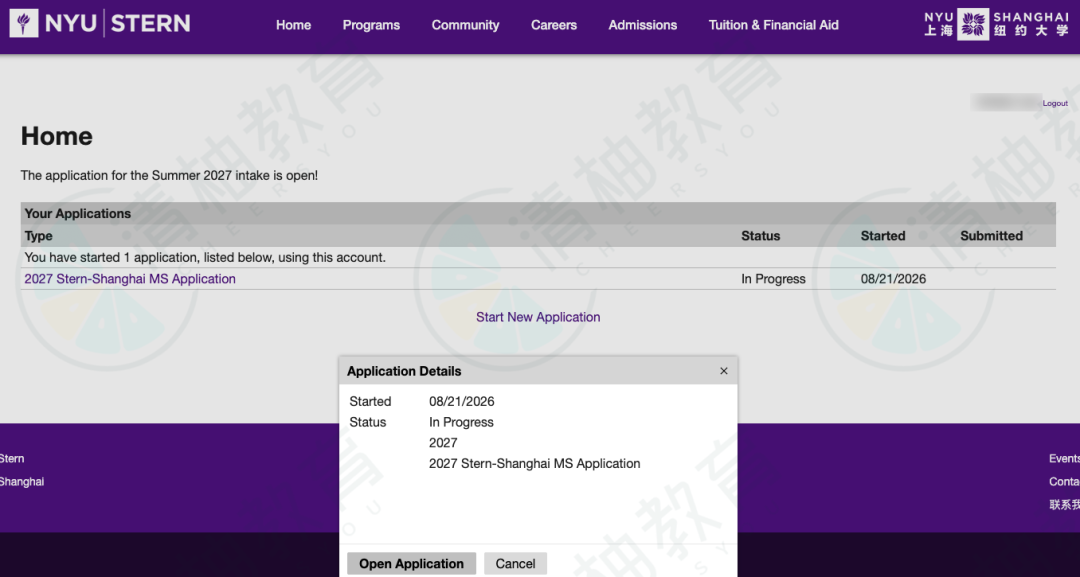Click the Your Applications table heading
The image size is (1080, 577).
(78, 213)
